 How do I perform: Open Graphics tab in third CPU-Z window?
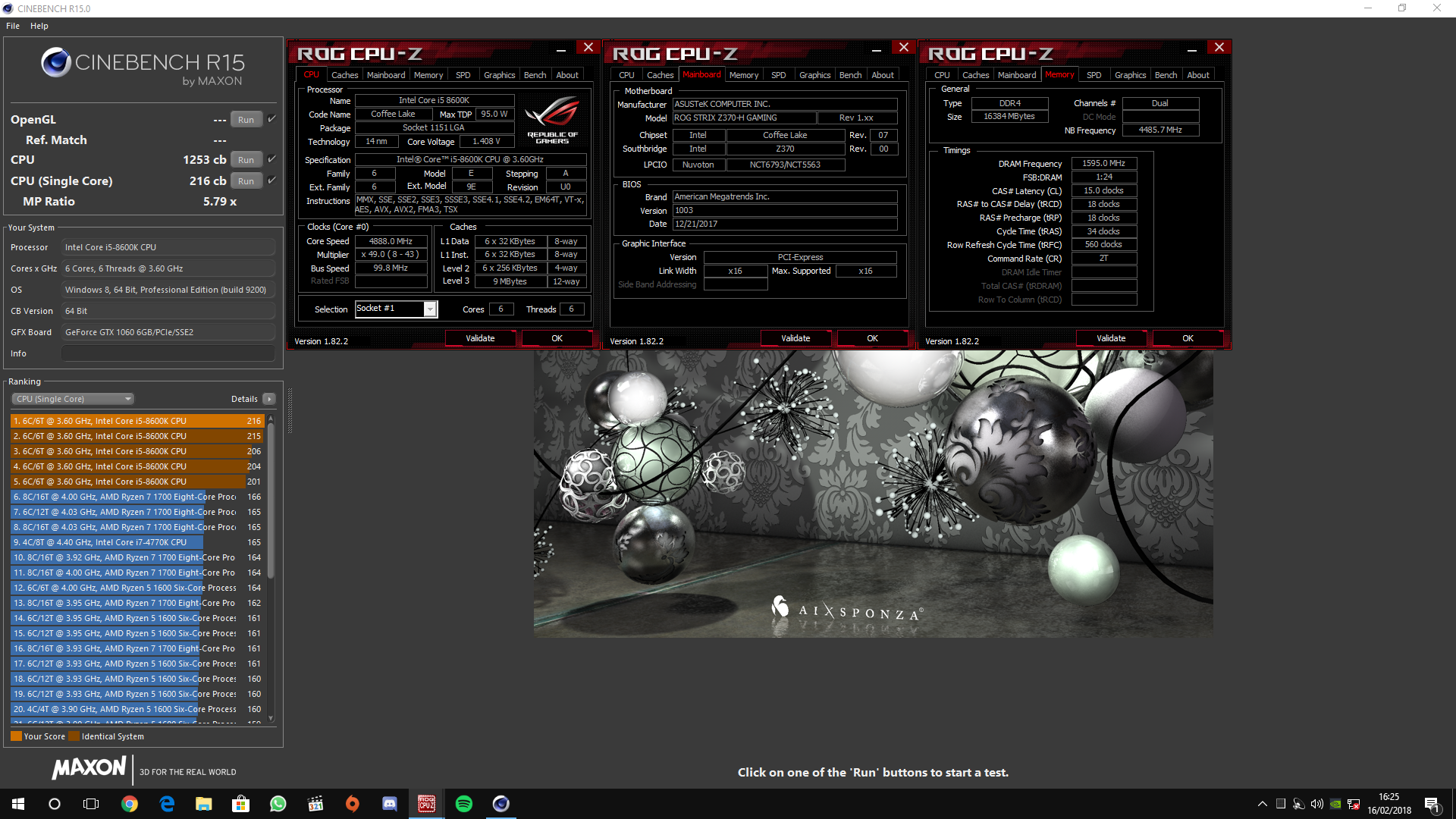point(1130,75)
